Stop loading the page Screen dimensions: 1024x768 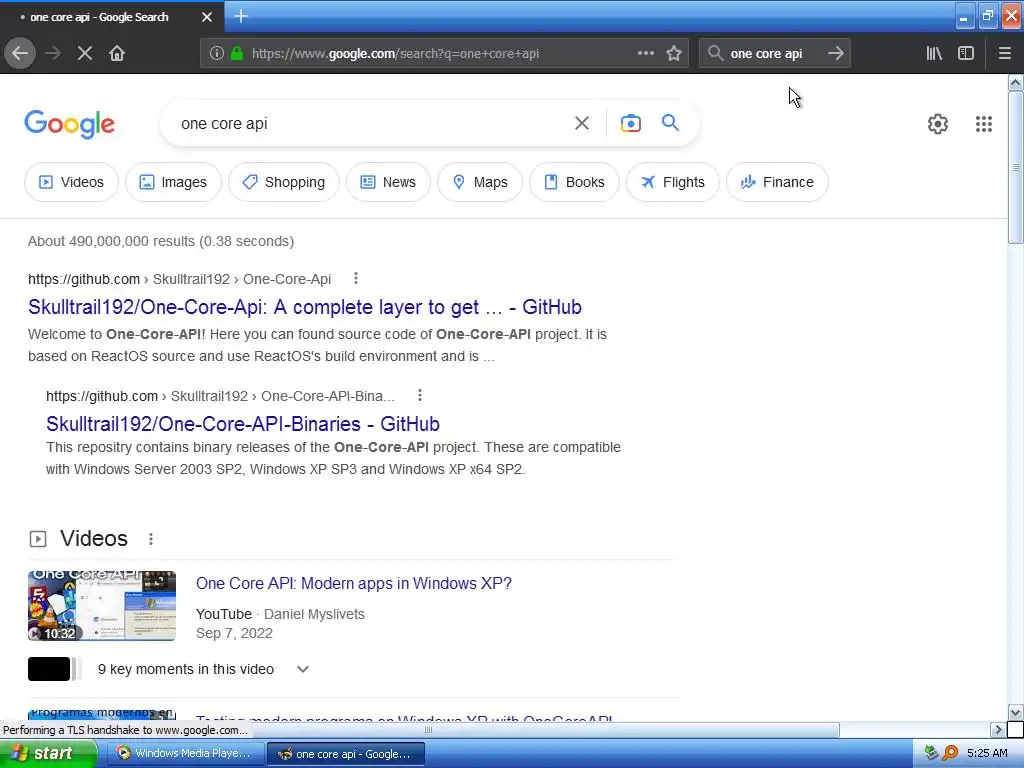point(85,53)
